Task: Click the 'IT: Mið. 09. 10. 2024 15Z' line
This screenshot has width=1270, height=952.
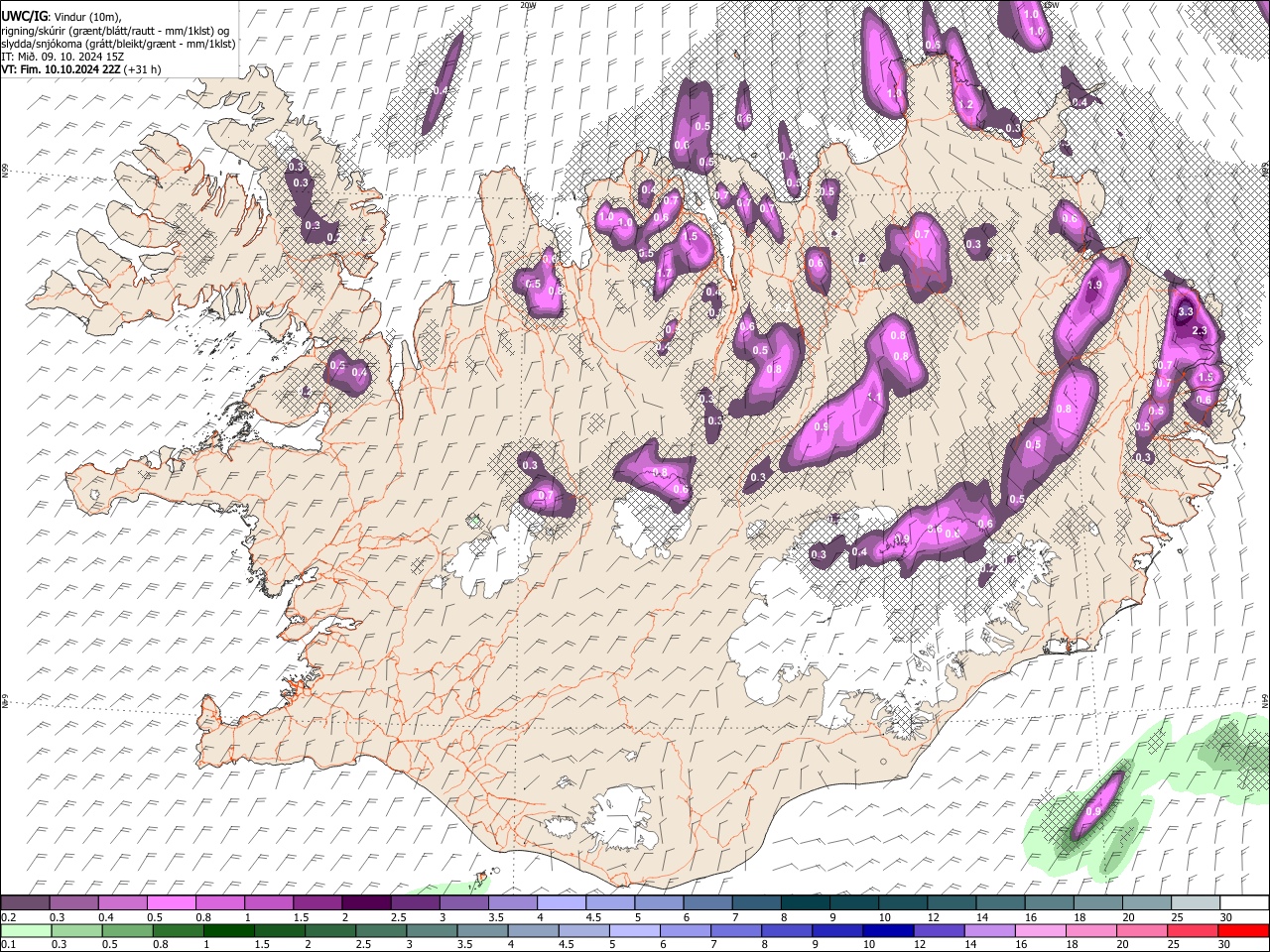Action: 62,57
